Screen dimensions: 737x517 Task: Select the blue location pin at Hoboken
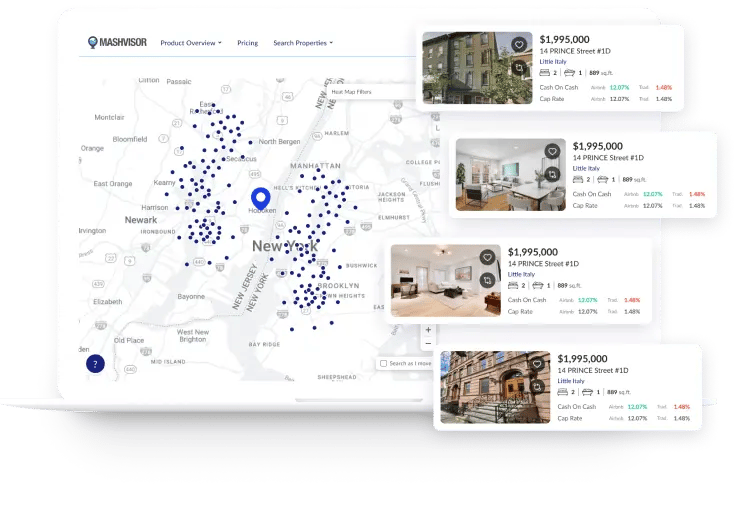260,198
